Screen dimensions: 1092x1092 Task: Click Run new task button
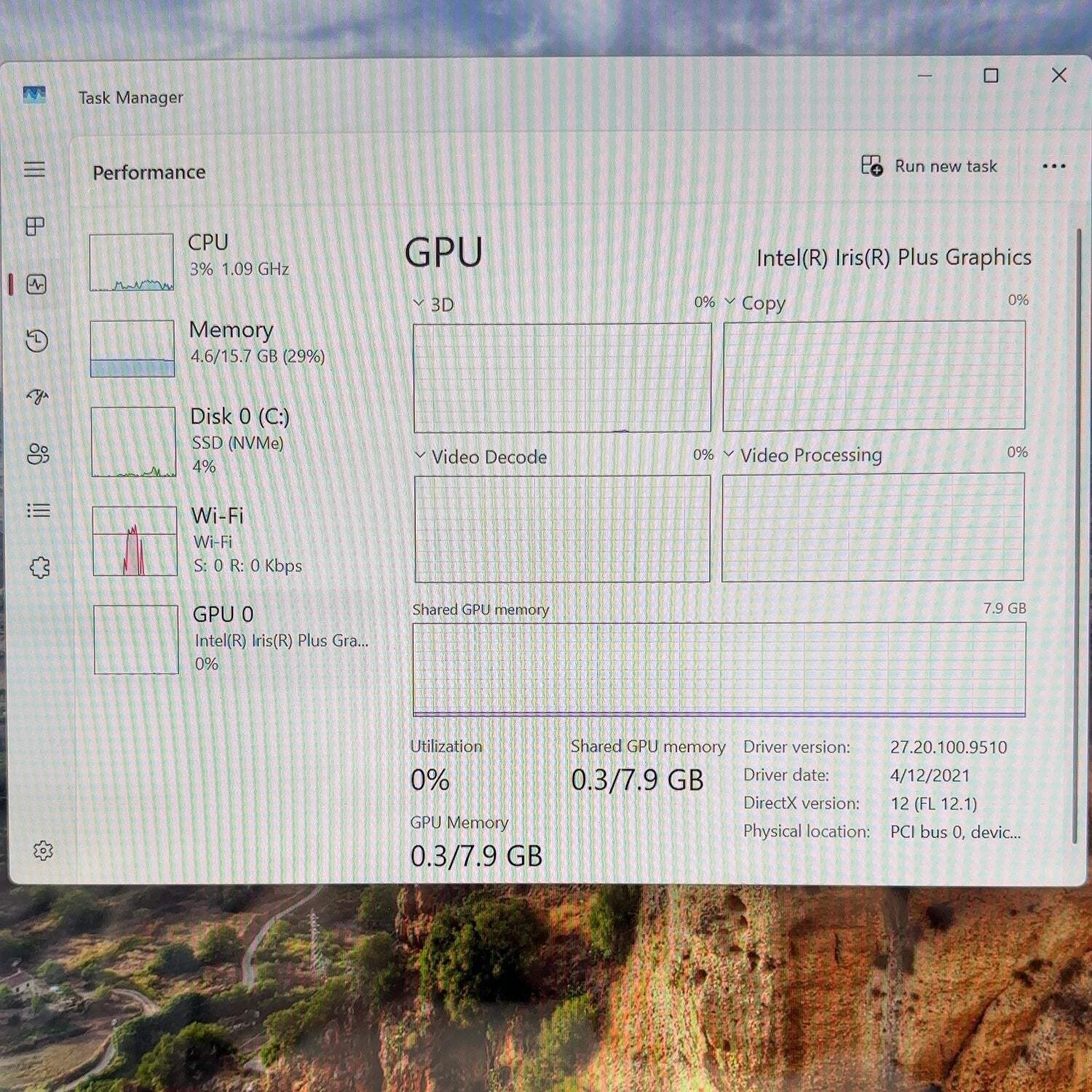tap(929, 166)
